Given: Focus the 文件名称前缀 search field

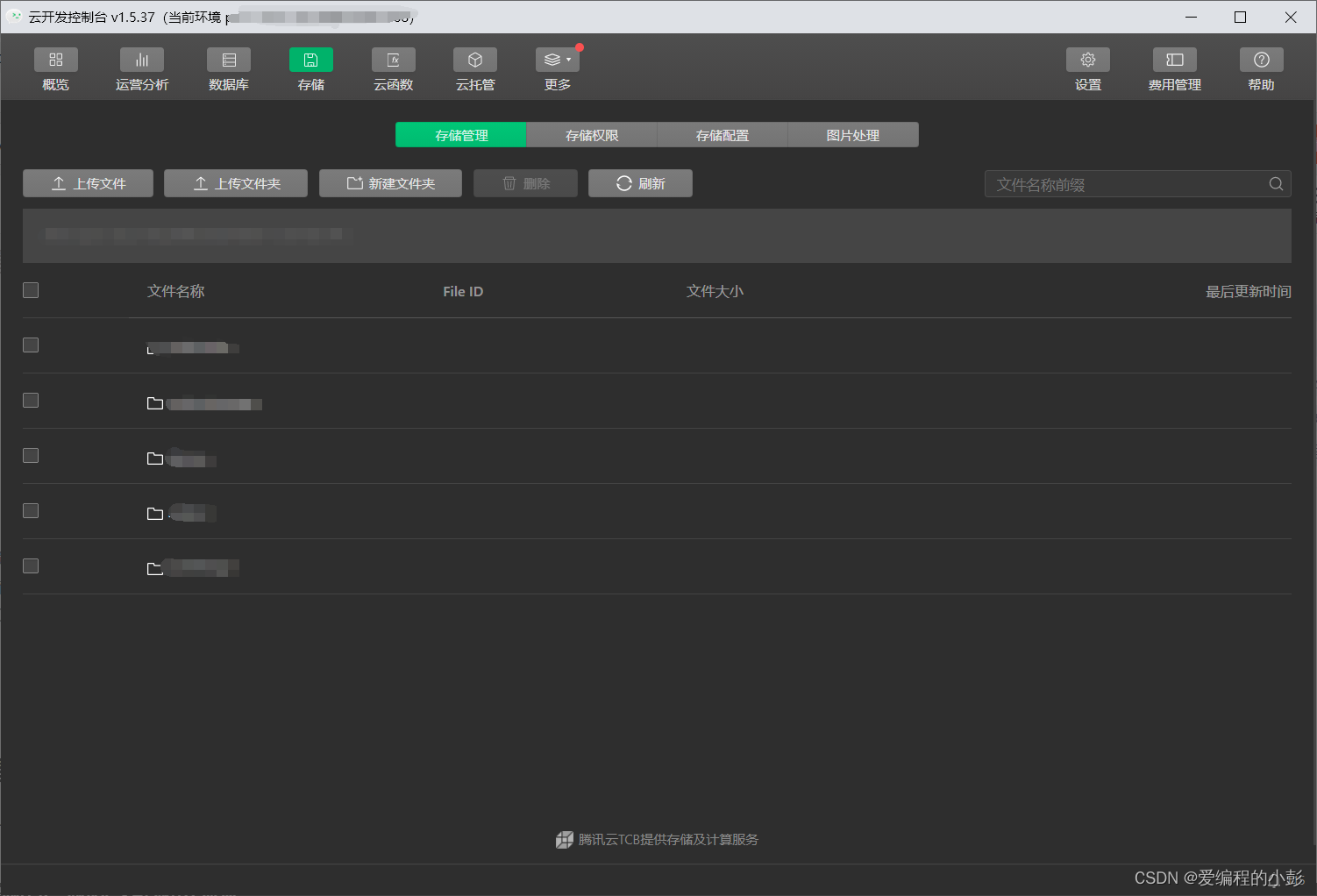Looking at the screenshot, I should [1138, 184].
